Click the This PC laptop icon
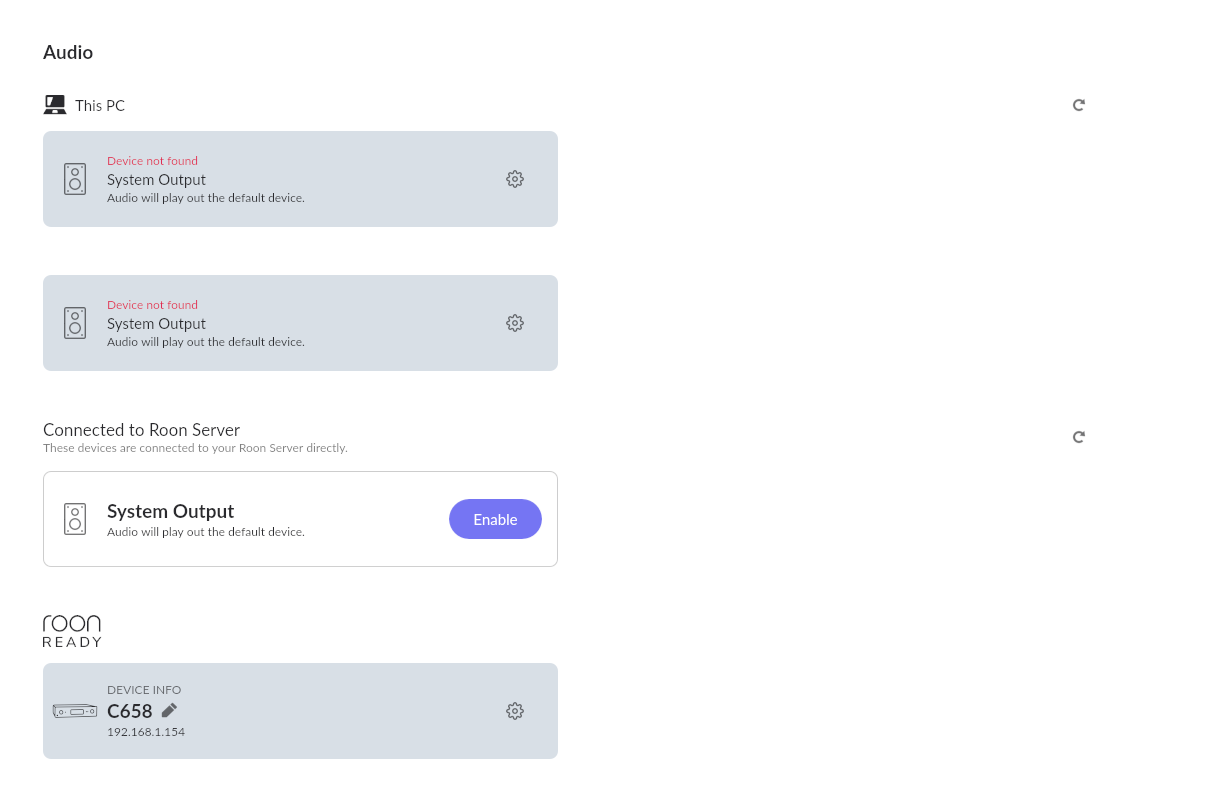 [55, 105]
